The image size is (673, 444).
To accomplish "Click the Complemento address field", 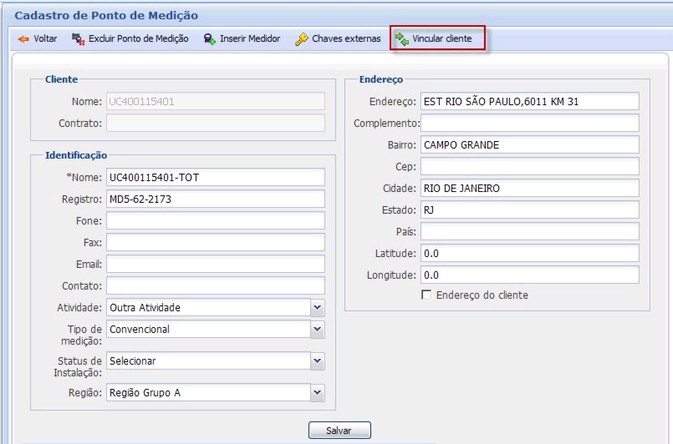I will 529,123.
